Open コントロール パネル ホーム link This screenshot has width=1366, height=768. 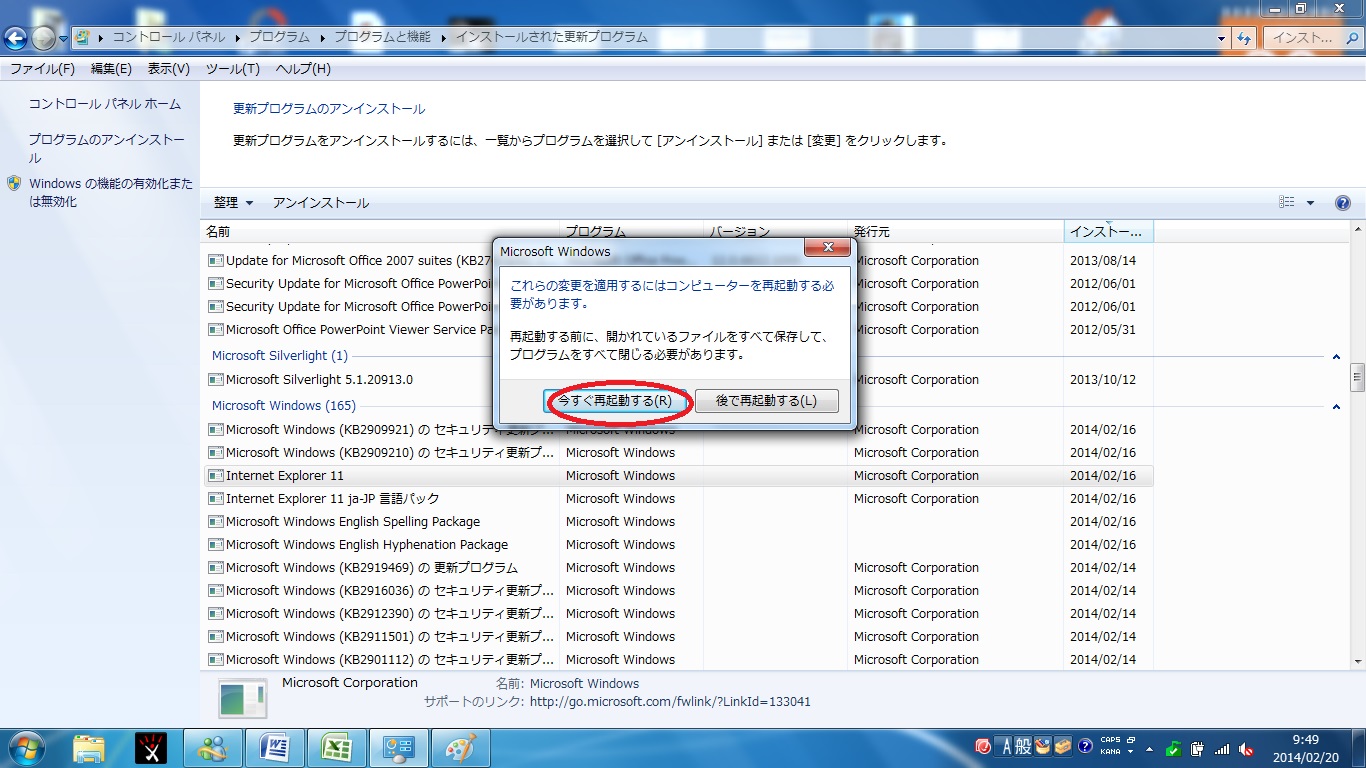point(105,104)
